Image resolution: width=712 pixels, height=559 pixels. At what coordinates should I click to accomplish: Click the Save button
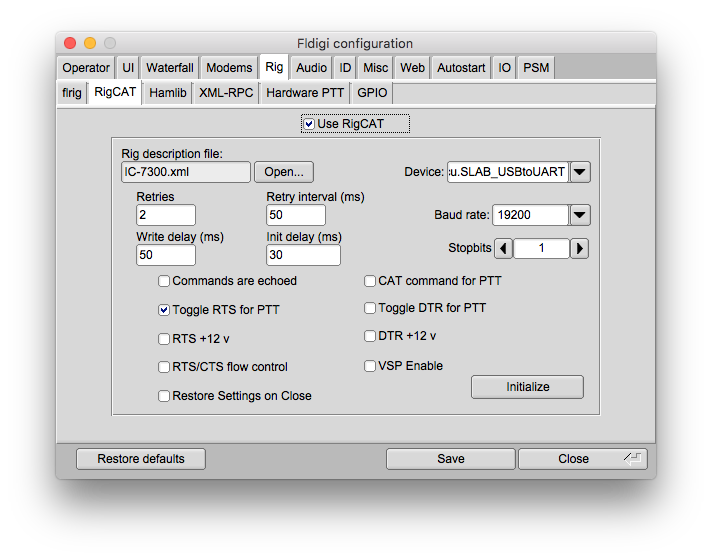(450, 459)
